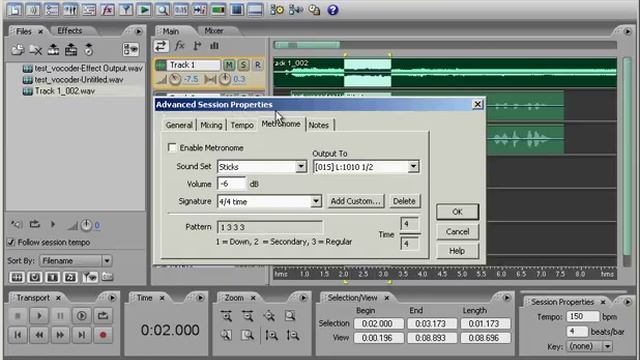This screenshot has width=640, height=360.
Task: Open Selection/View panel options menu arrow
Action: point(506,298)
